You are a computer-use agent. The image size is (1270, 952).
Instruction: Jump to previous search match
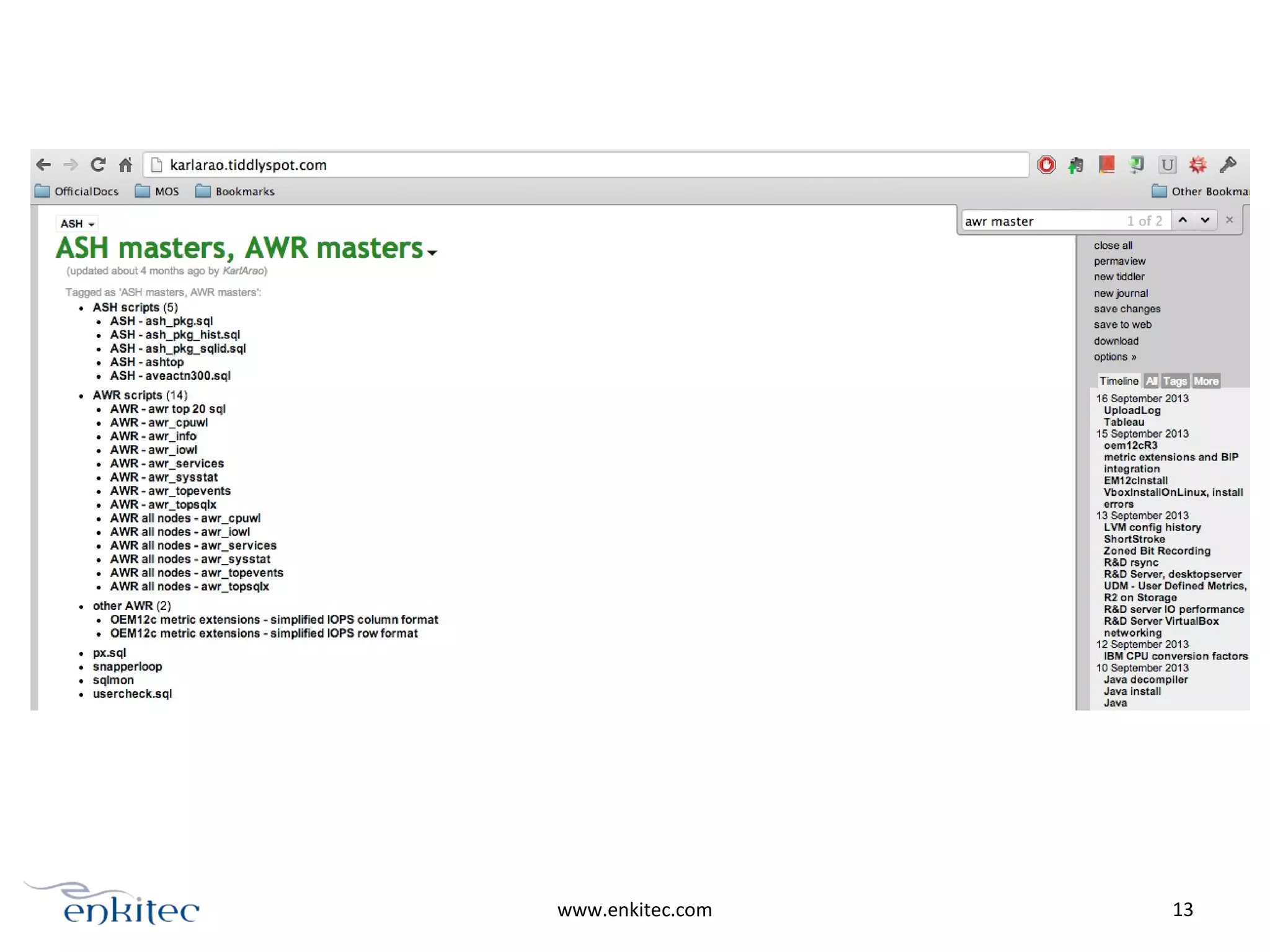[1183, 220]
